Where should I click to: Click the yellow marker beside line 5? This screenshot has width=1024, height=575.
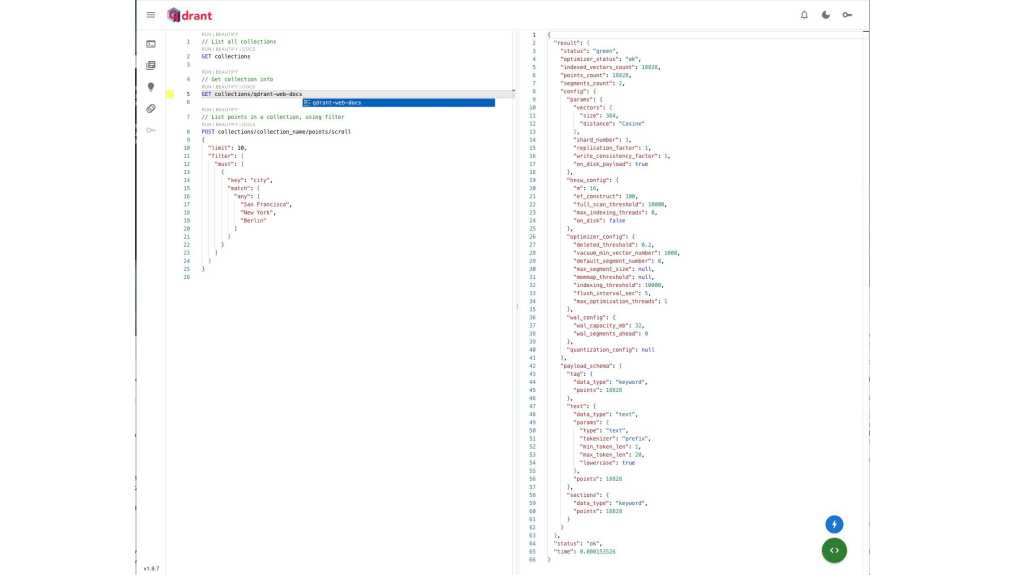pos(170,95)
